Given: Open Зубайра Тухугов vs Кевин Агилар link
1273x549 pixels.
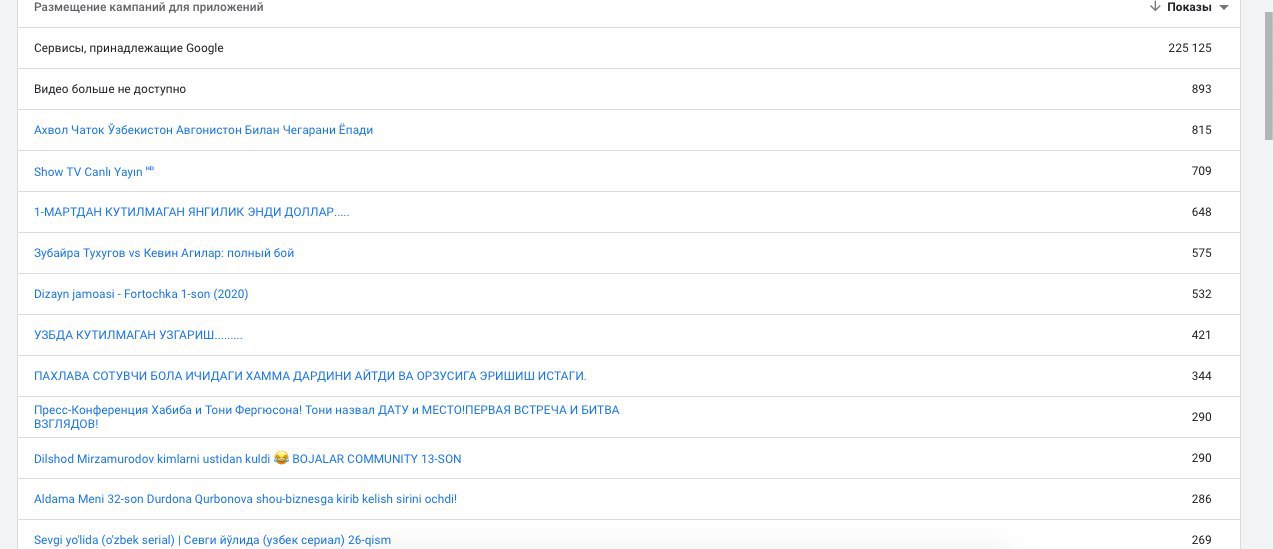Looking at the screenshot, I should point(164,253).
